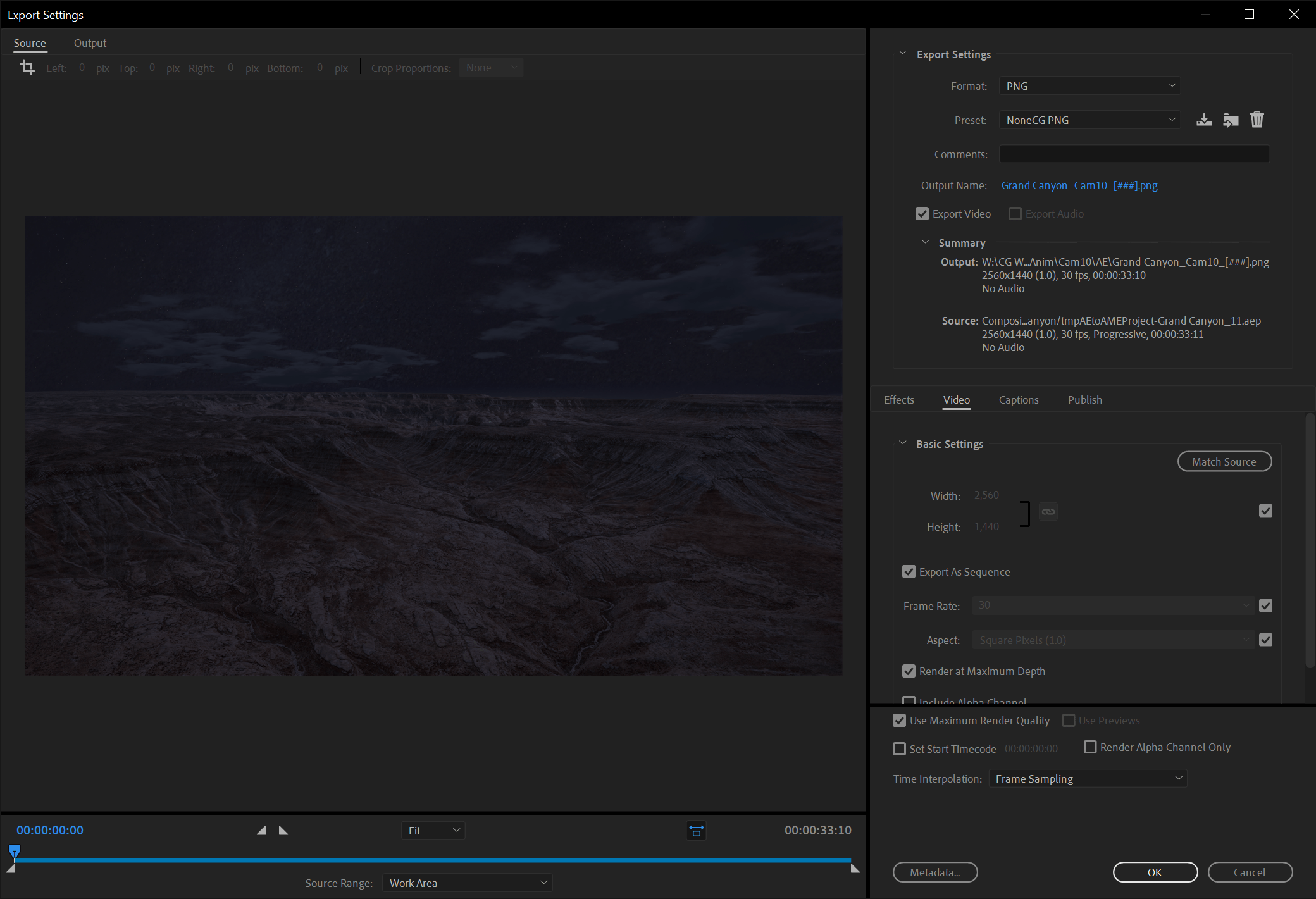Save the current preset
This screenshot has width=1316, height=899.
point(1204,120)
